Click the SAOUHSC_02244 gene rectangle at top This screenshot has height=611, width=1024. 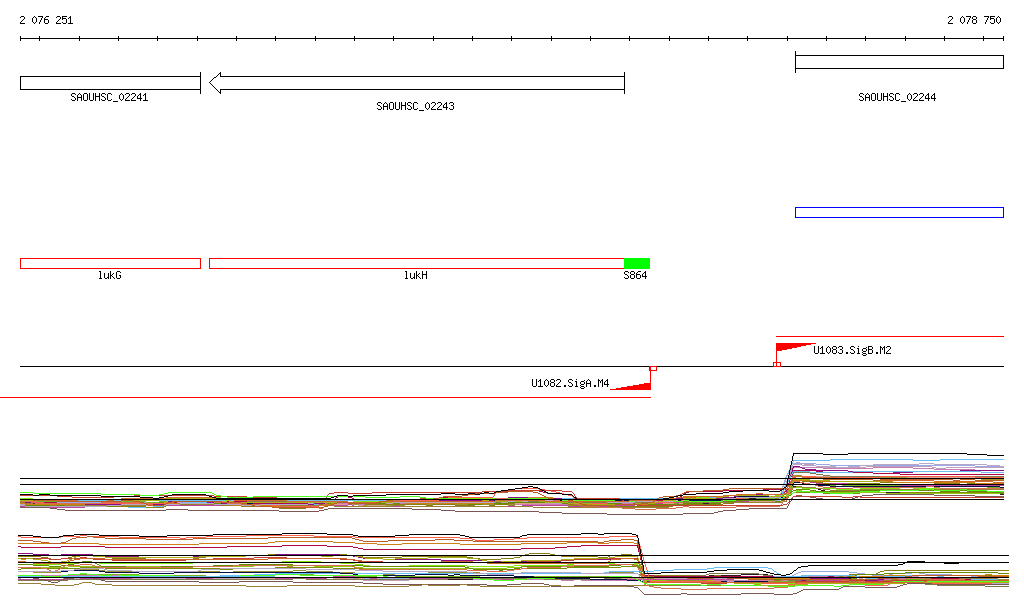coord(899,62)
